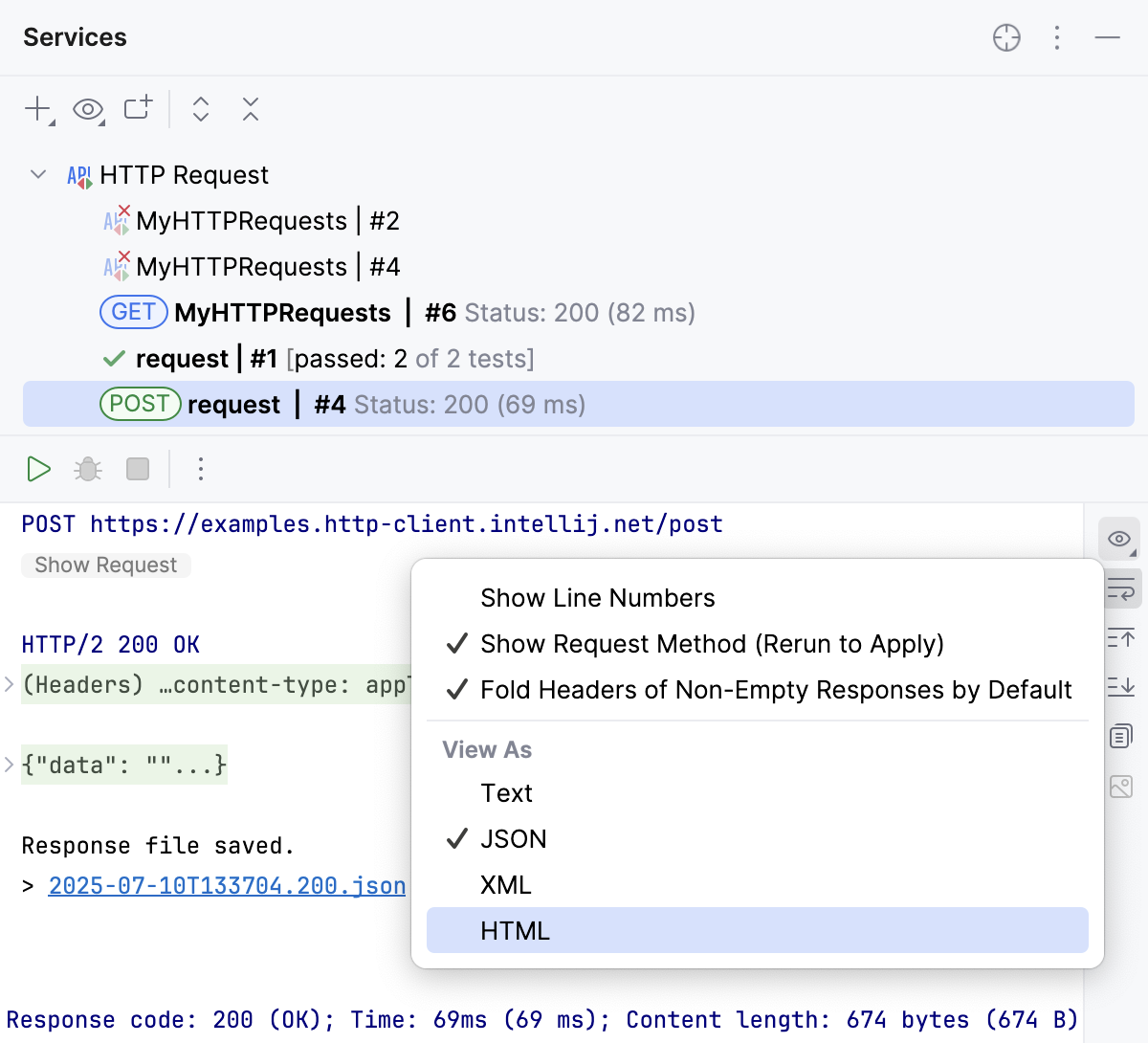Choose XML view format

click(x=505, y=885)
